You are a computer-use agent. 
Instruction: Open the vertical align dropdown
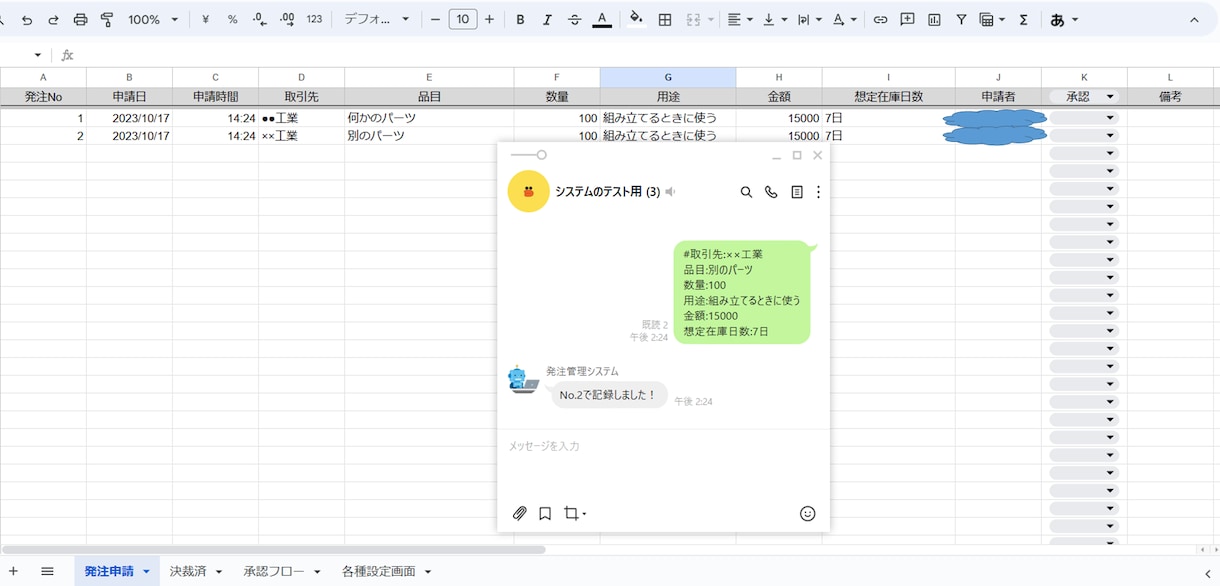point(774,20)
